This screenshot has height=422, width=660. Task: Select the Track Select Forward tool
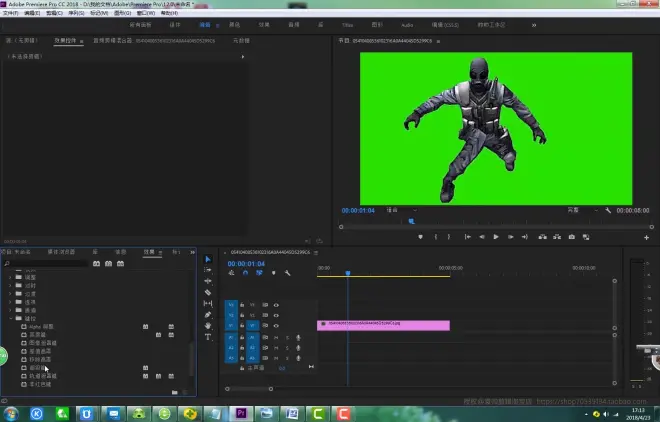click(208, 270)
